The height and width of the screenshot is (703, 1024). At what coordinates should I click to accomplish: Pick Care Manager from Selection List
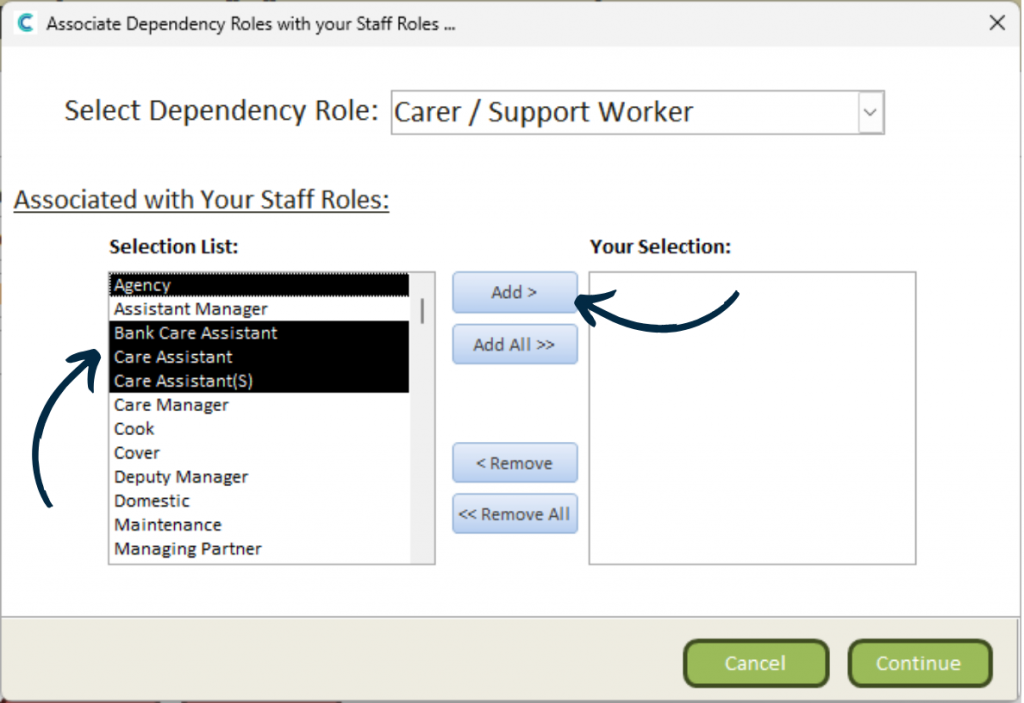pyautogui.click(x=171, y=405)
